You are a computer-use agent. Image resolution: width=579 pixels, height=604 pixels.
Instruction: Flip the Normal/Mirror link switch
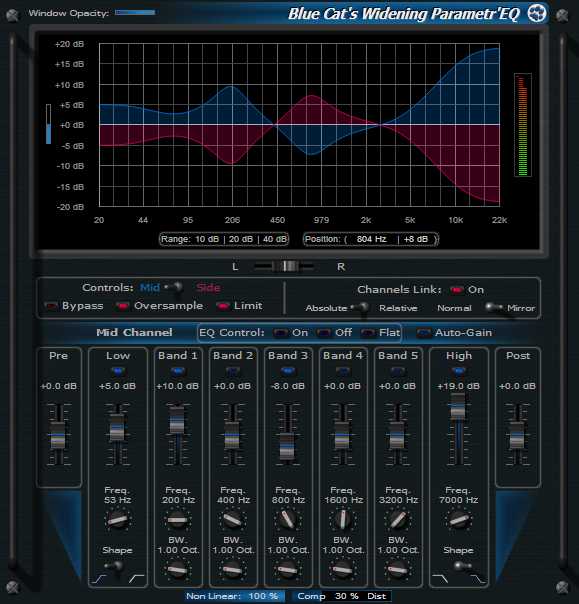click(493, 307)
